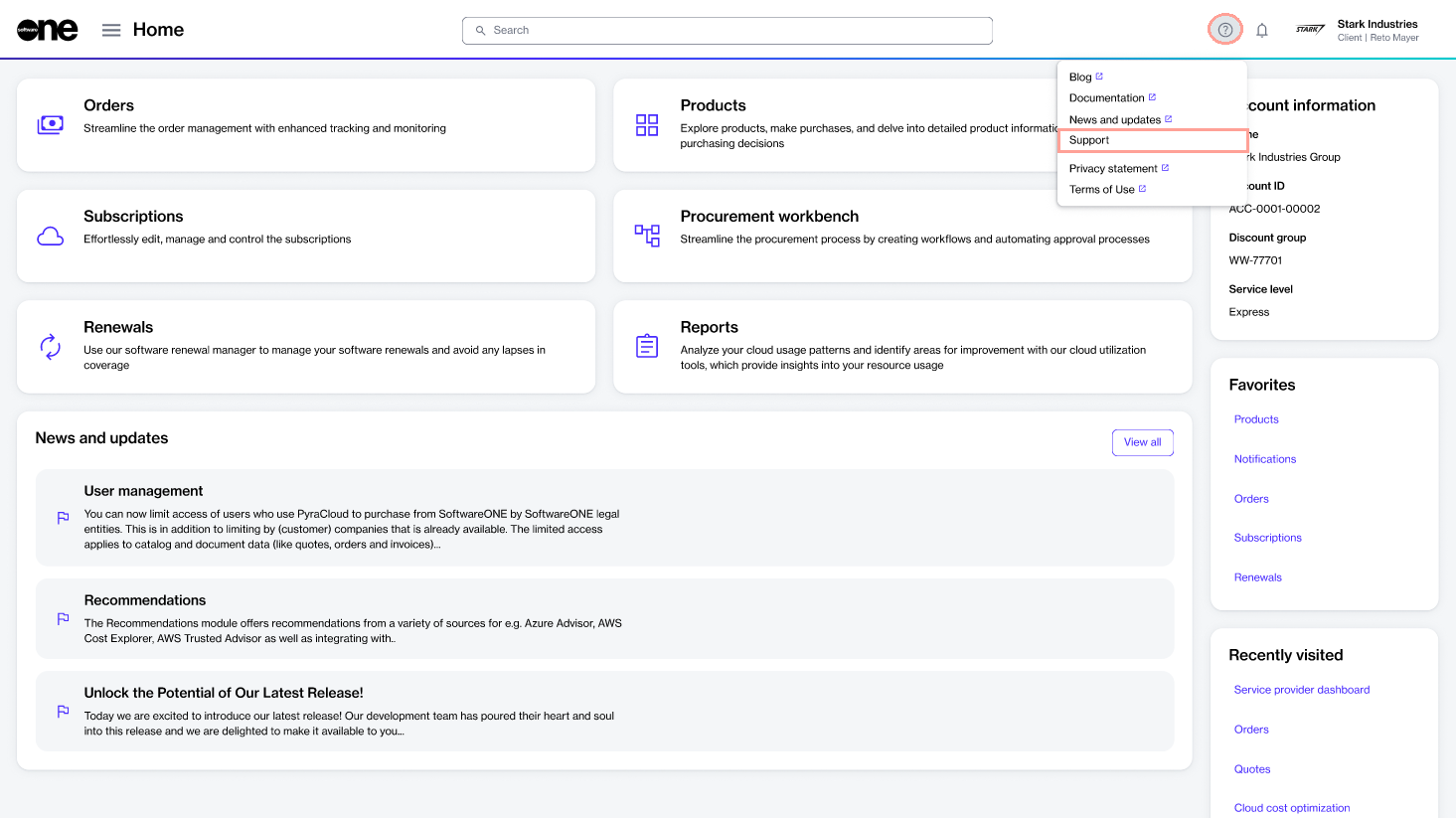Open the Stark Industries account menu
Image resolution: width=1456 pixels, height=818 pixels.
(x=1359, y=30)
